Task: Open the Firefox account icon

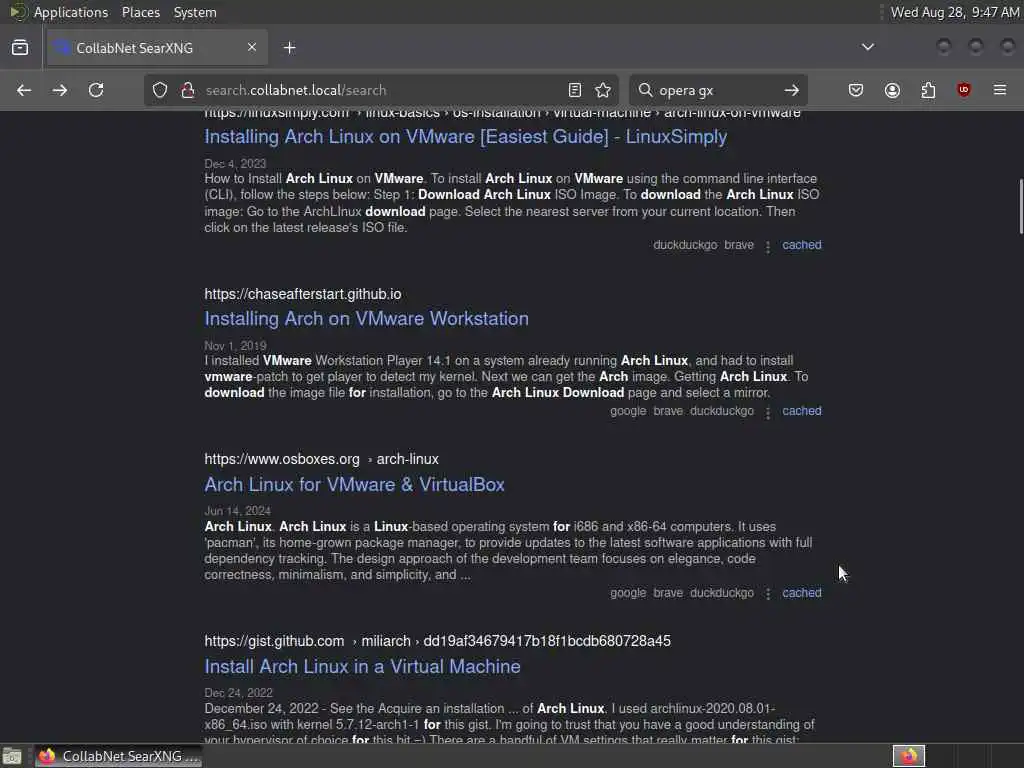Action: click(x=892, y=90)
